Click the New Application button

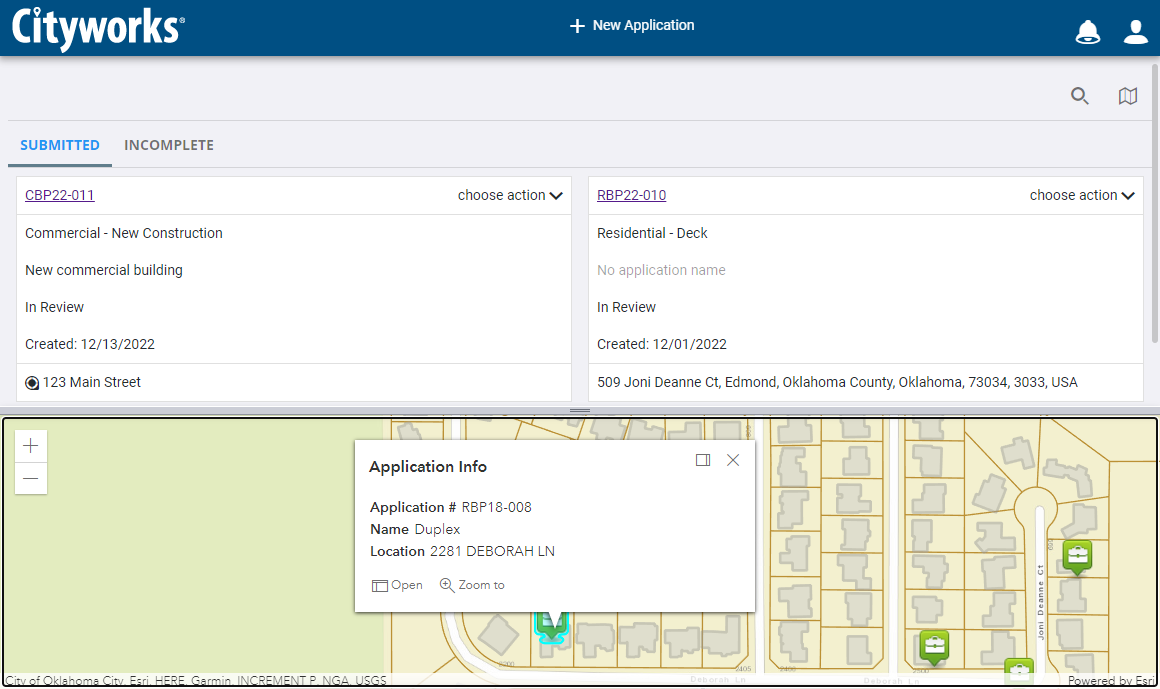[x=632, y=26]
